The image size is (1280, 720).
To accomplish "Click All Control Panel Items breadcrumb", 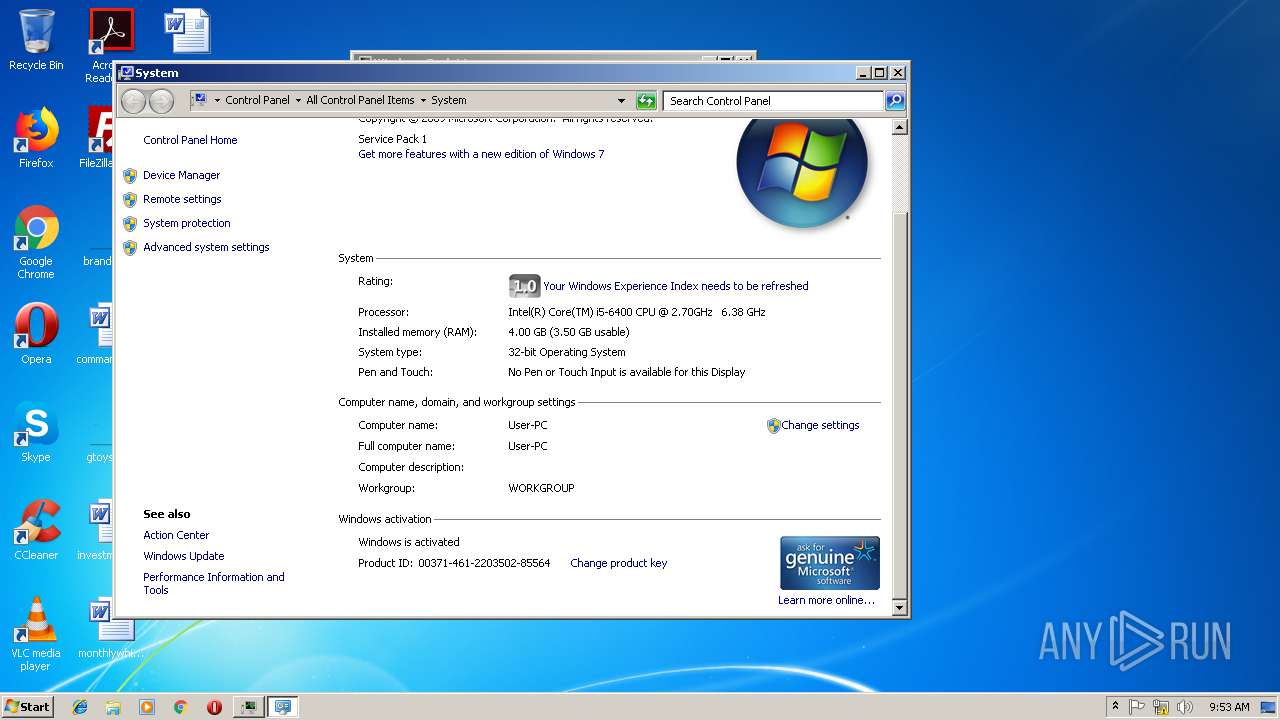I will (360, 100).
